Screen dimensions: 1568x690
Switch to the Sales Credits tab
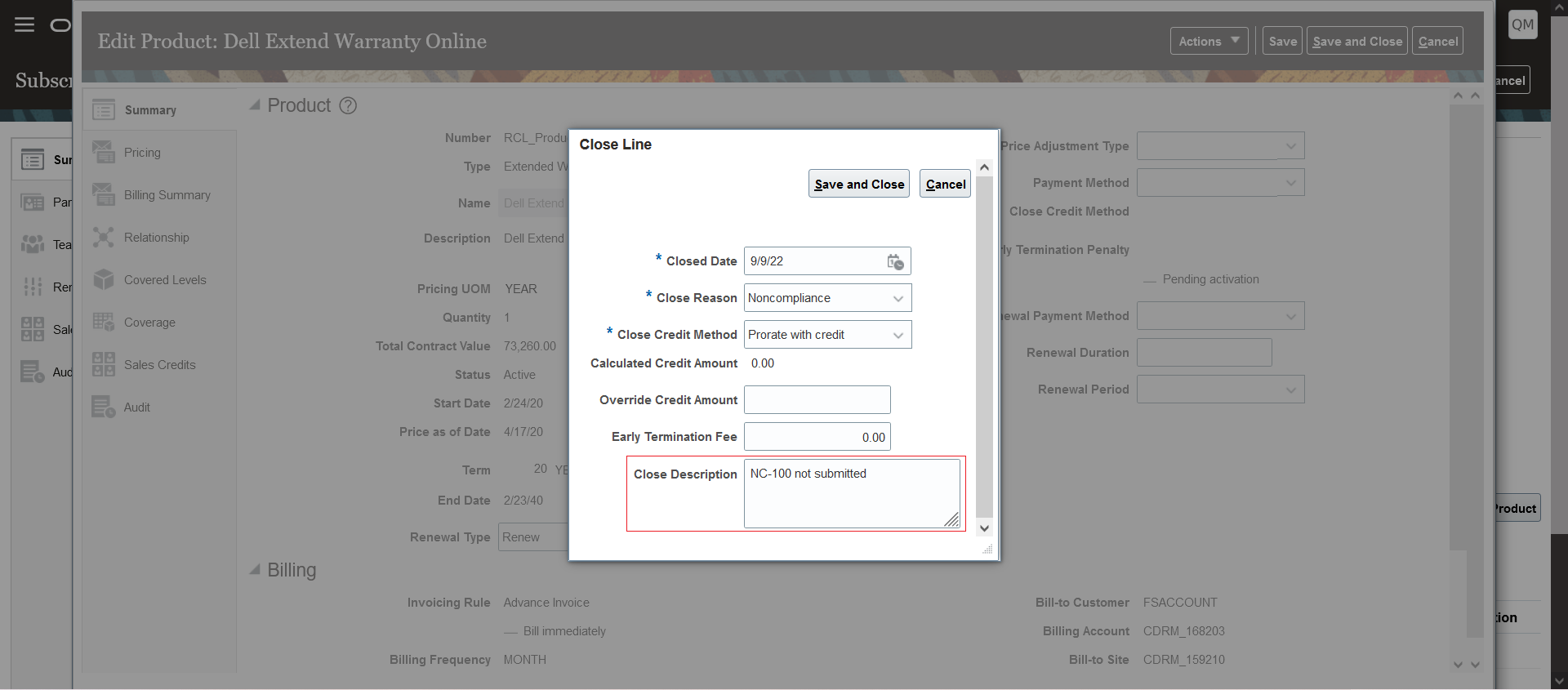pyautogui.click(x=160, y=365)
